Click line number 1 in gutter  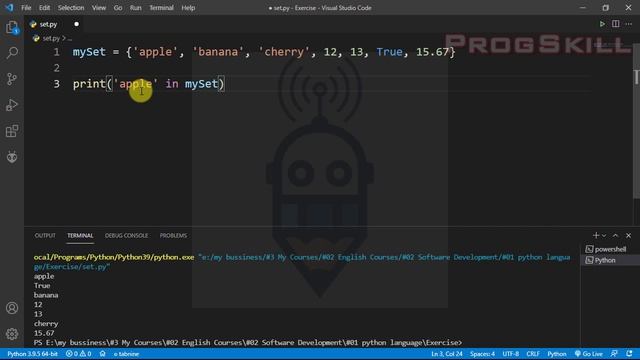(x=56, y=52)
